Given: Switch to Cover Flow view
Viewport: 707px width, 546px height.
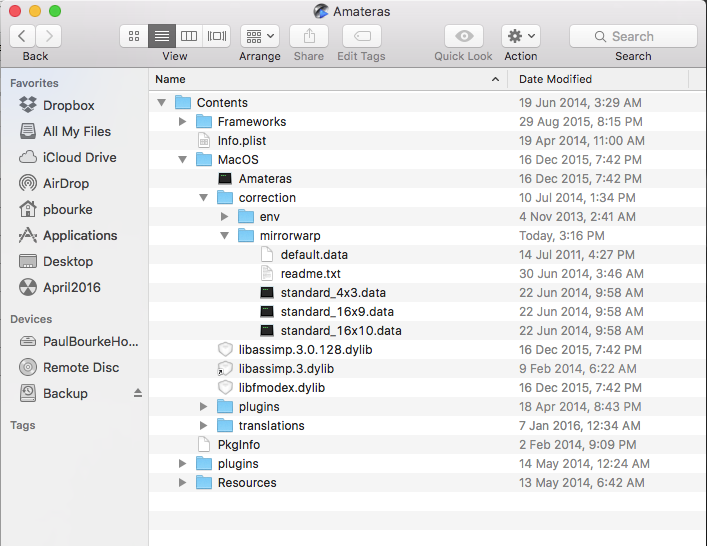Looking at the screenshot, I should [217, 36].
